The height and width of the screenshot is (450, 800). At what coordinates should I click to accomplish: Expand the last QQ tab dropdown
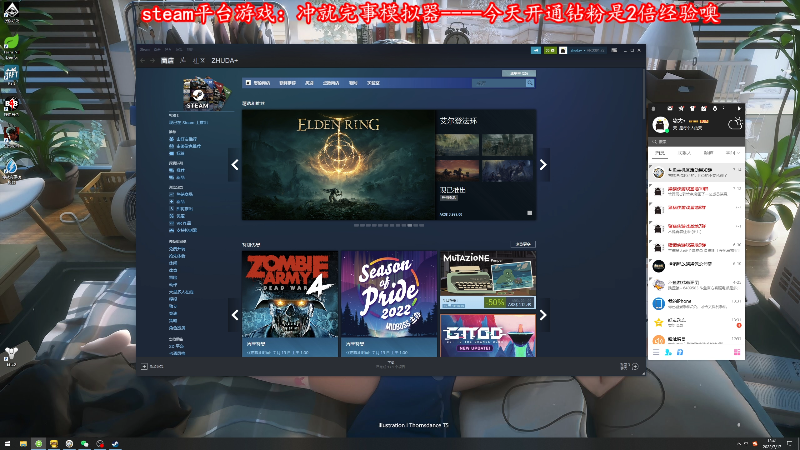732,153
